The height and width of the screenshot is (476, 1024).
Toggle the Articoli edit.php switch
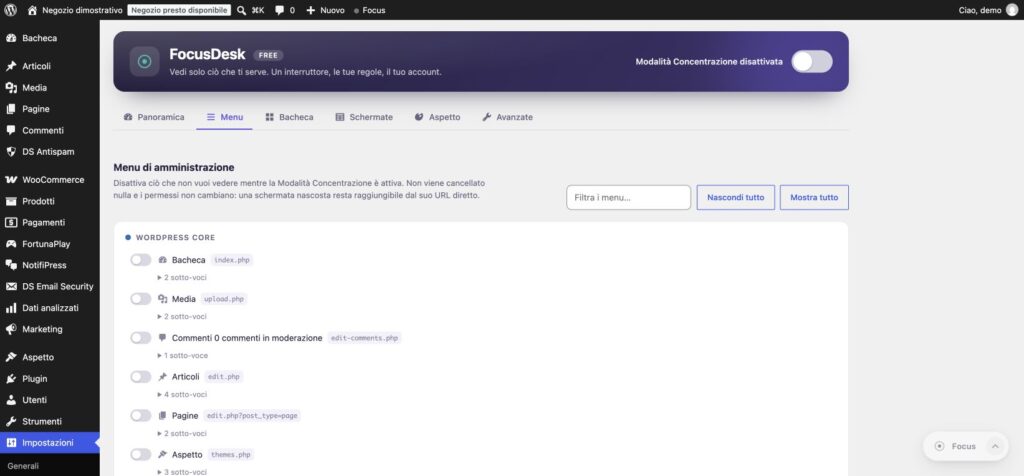click(x=140, y=377)
